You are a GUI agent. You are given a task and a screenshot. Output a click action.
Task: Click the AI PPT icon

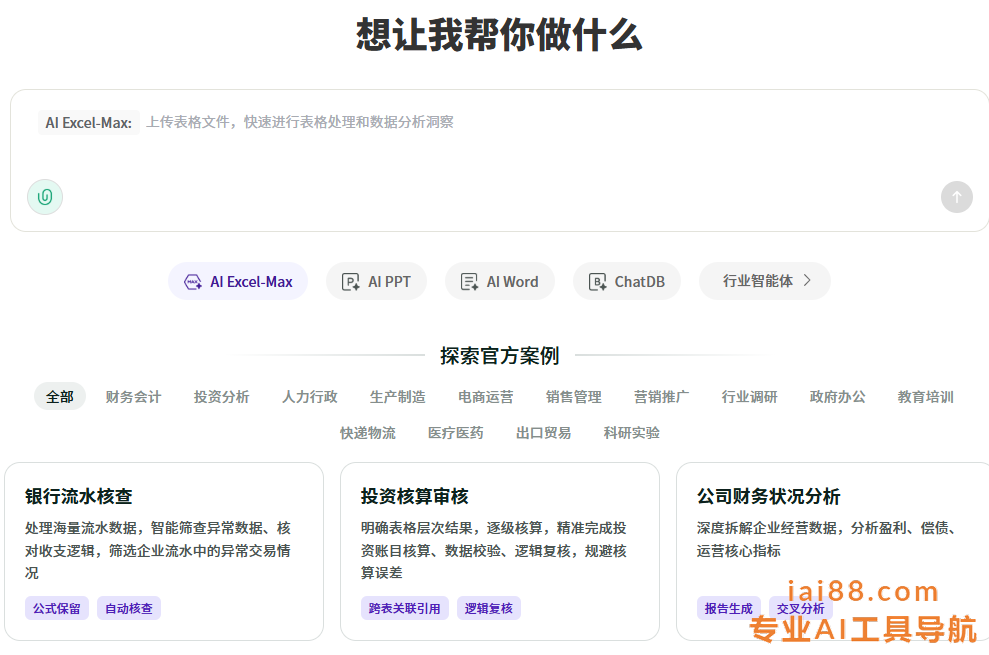350,281
